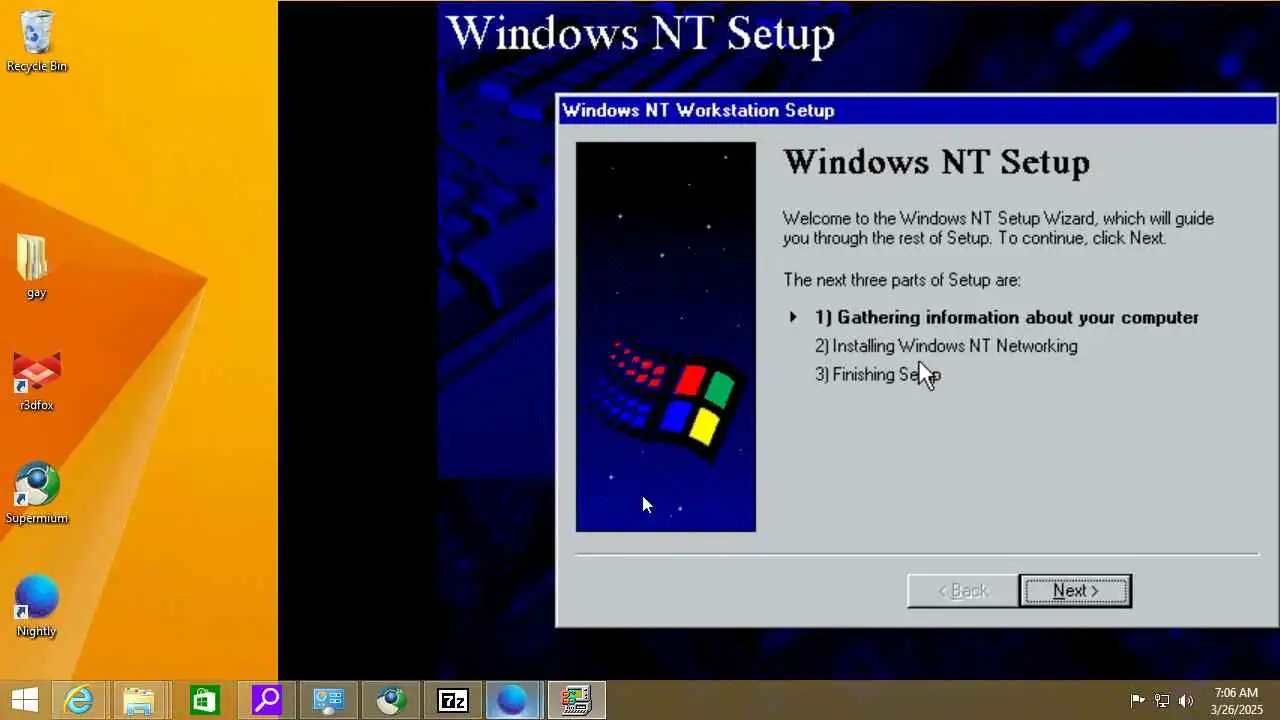Viewport: 1280px width, 720px height.
Task: Click the Windows NT Workstation Setup title bar
Action: coord(916,110)
